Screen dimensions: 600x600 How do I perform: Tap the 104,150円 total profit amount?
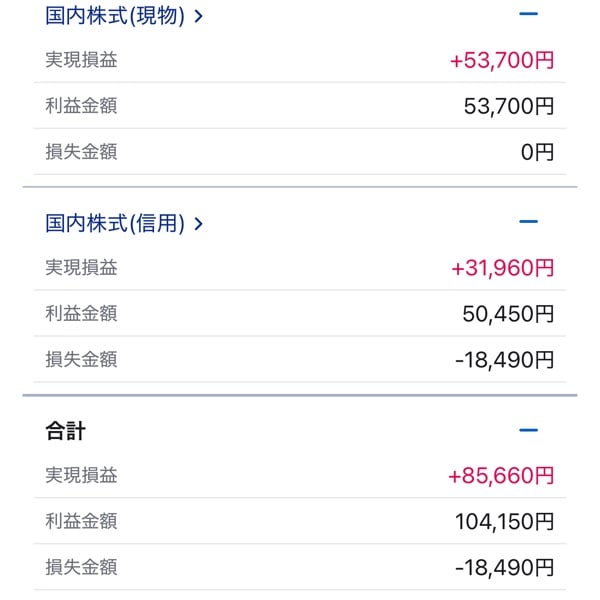503,521
